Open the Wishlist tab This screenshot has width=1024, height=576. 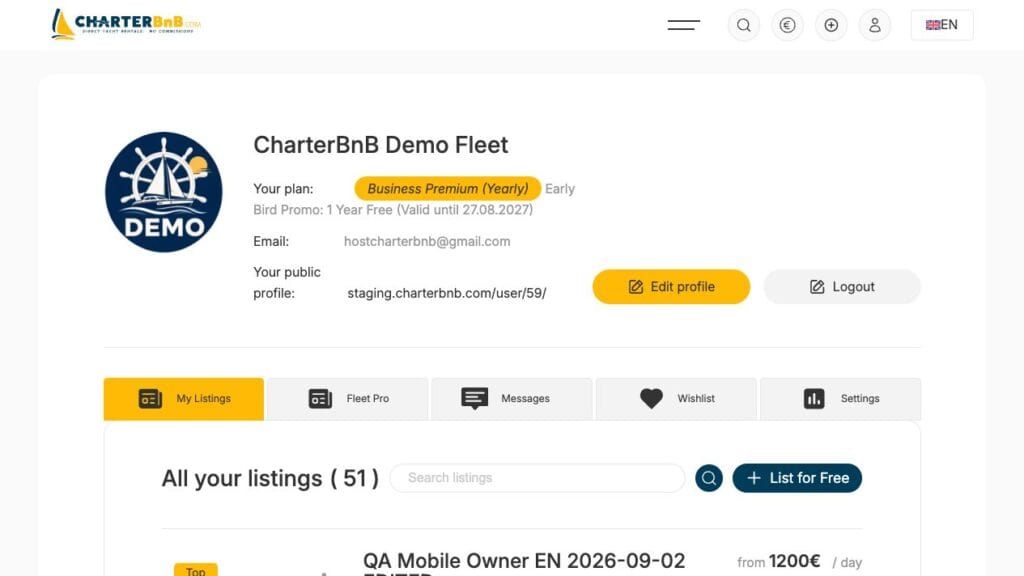[677, 398]
